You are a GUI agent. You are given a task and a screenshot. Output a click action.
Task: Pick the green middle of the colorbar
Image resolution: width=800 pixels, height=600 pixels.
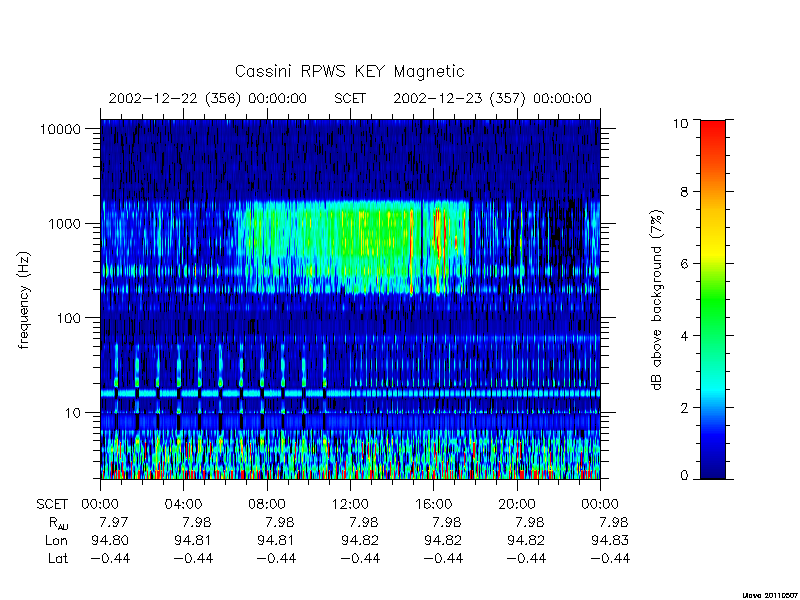pos(713,299)
